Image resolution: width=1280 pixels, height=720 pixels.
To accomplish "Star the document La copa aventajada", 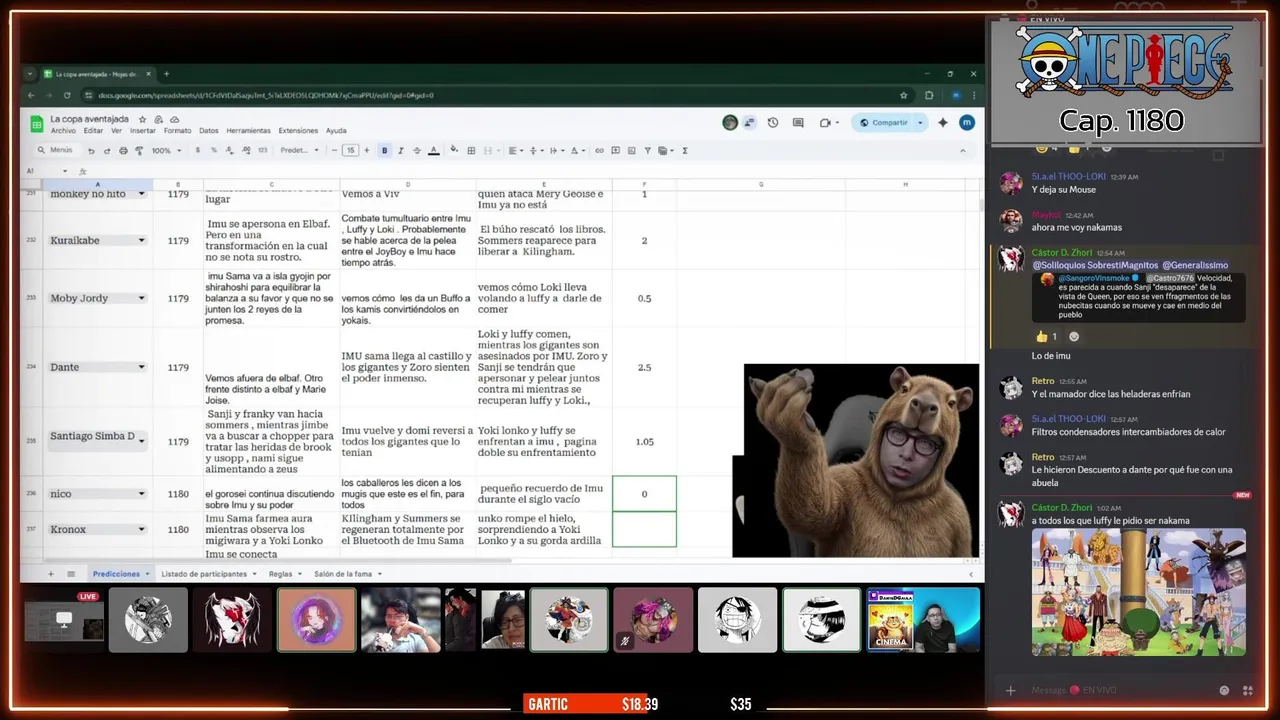I will pyautogui.click(x=142, y=119).
